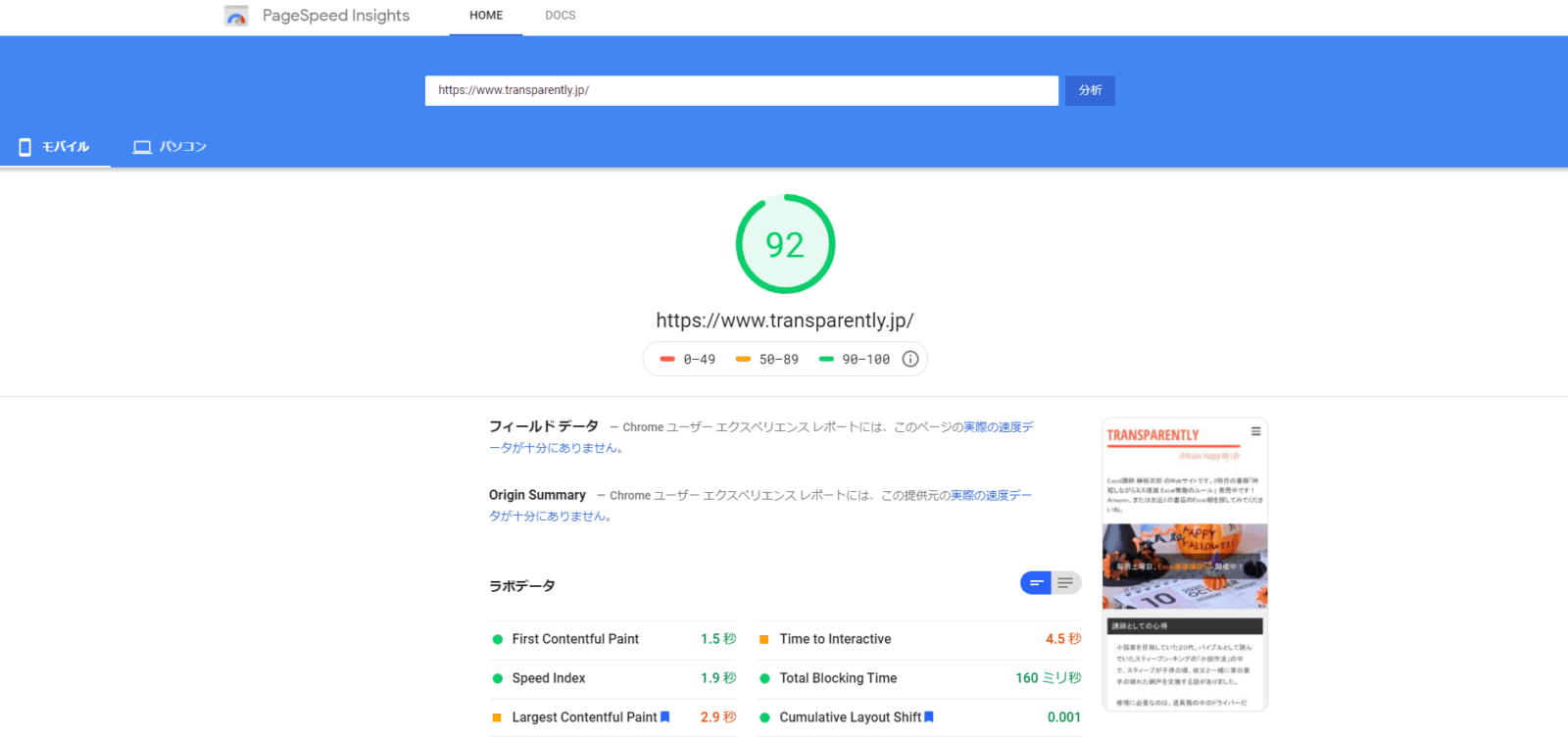Click the PageSpeed Insights title text
The width and height of the screenshot is (1568, 741).
[336, 16]
